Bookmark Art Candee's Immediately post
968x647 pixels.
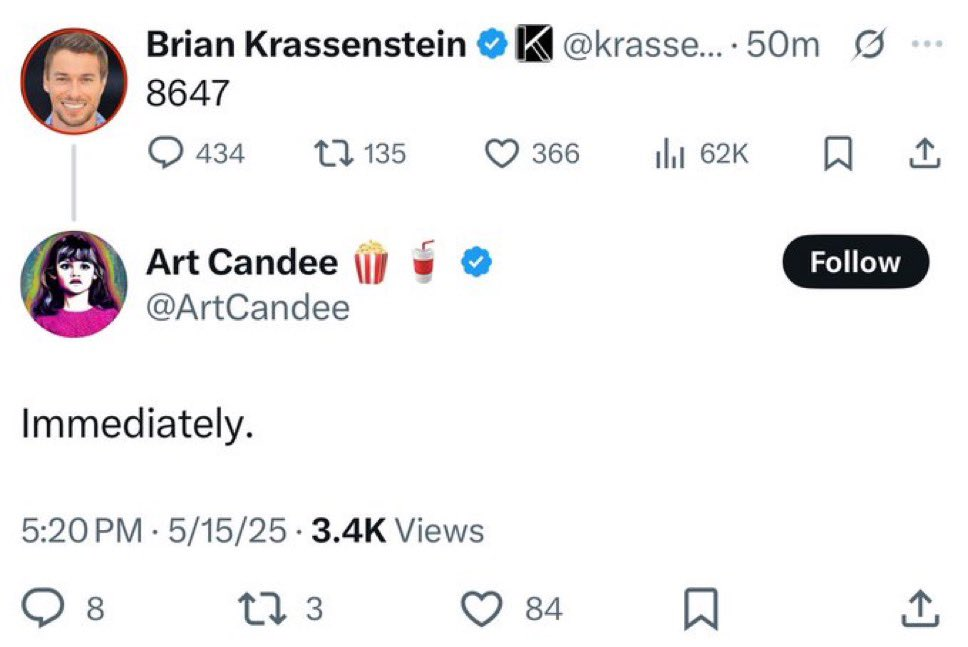click(701, 608)
